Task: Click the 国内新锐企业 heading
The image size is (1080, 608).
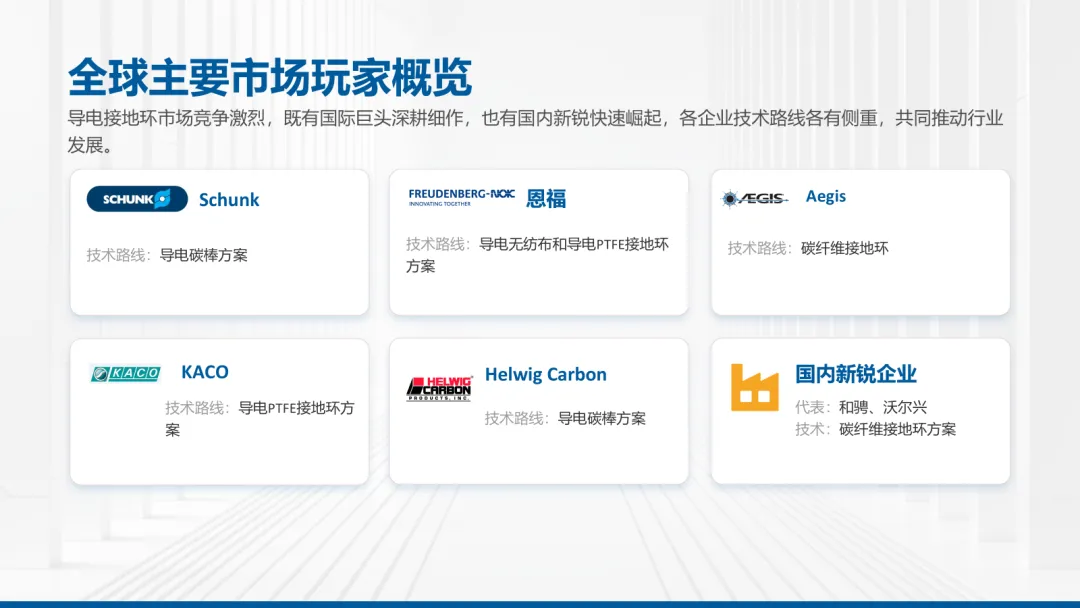Action: coord(855,374)
